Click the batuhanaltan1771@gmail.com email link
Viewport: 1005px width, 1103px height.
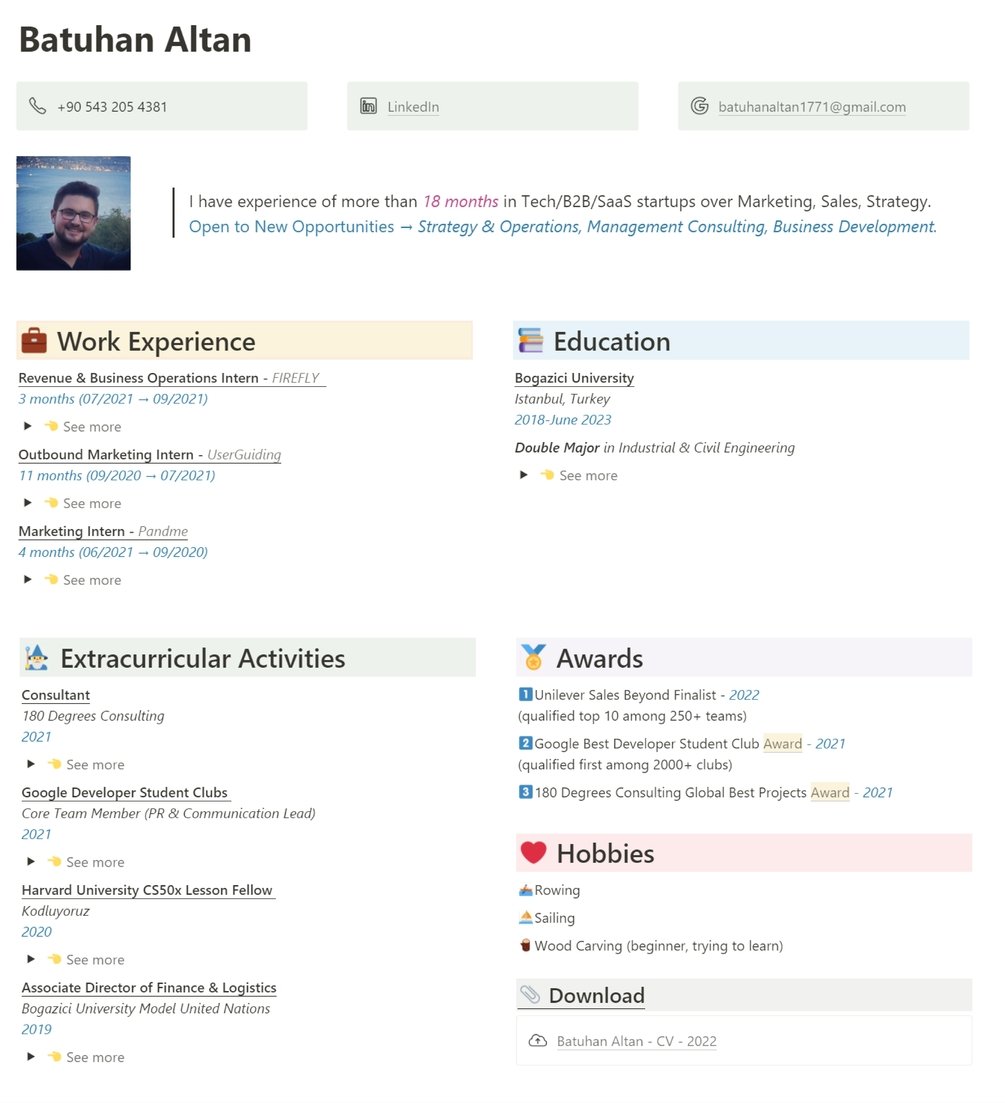click(x=812, y=107)
